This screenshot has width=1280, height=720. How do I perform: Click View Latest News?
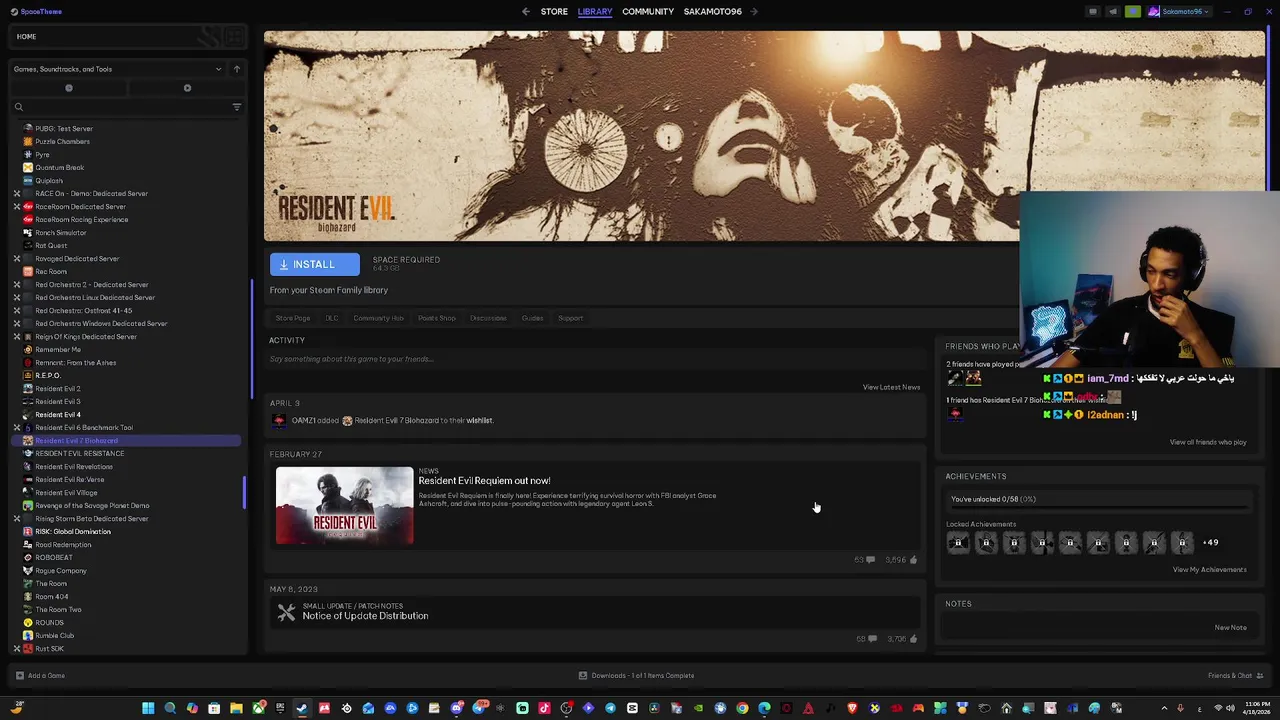click(x=891, y=387)
